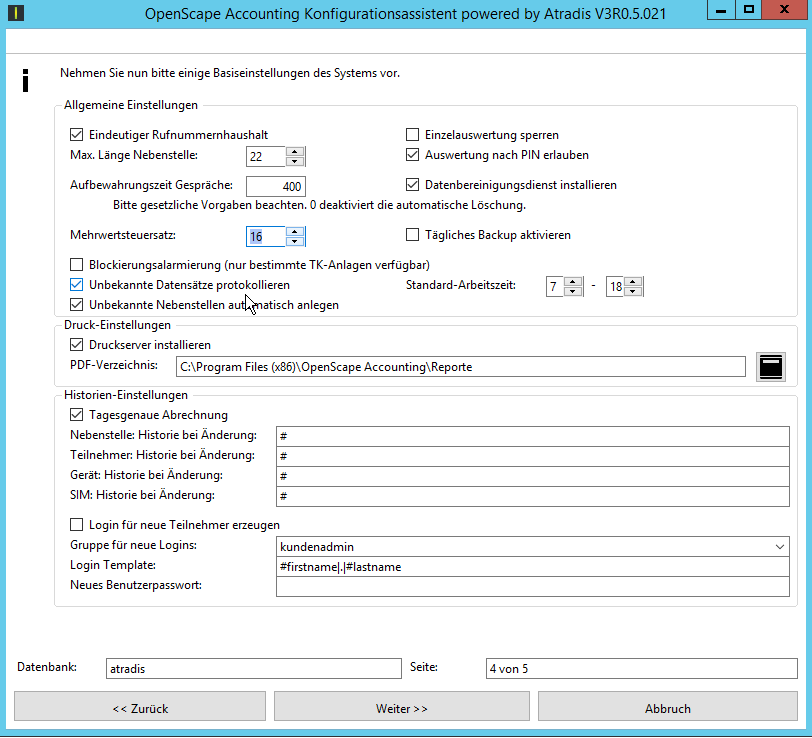Enable Einzelauswertung sperren checkbox
Screen dimensions: 812x738
point(412,135)
